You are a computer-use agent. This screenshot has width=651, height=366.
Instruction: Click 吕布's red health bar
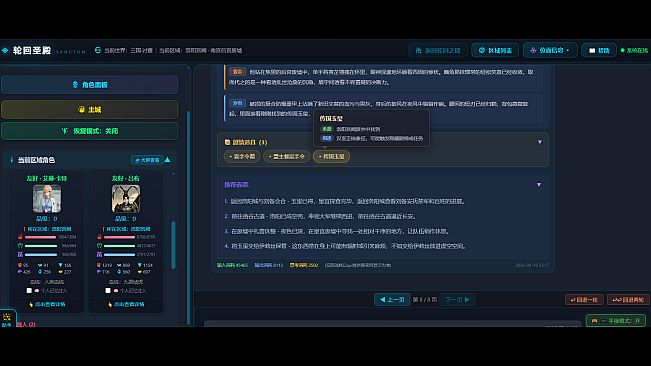119,237
